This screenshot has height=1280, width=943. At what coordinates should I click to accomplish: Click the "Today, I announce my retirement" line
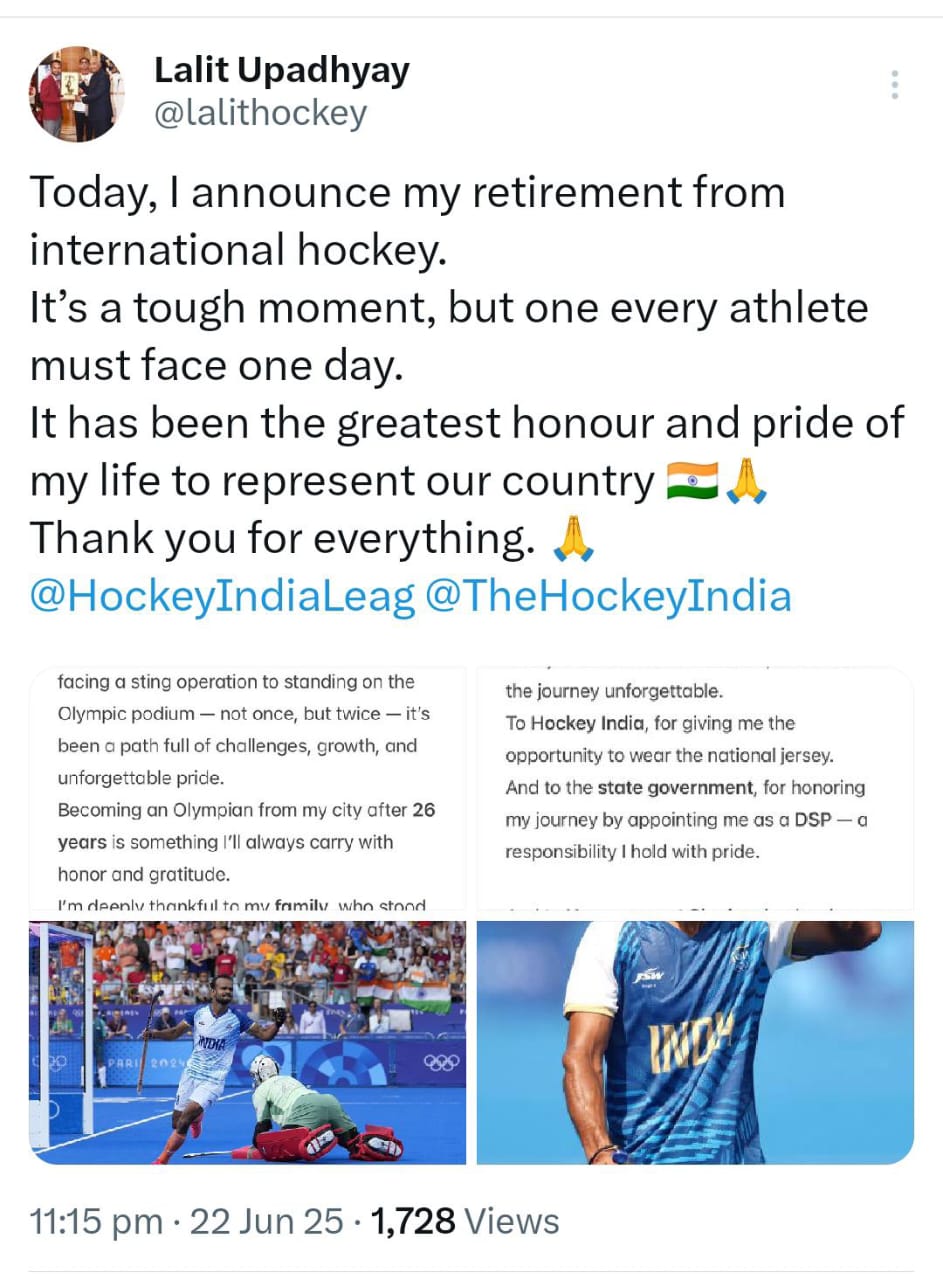407,193
